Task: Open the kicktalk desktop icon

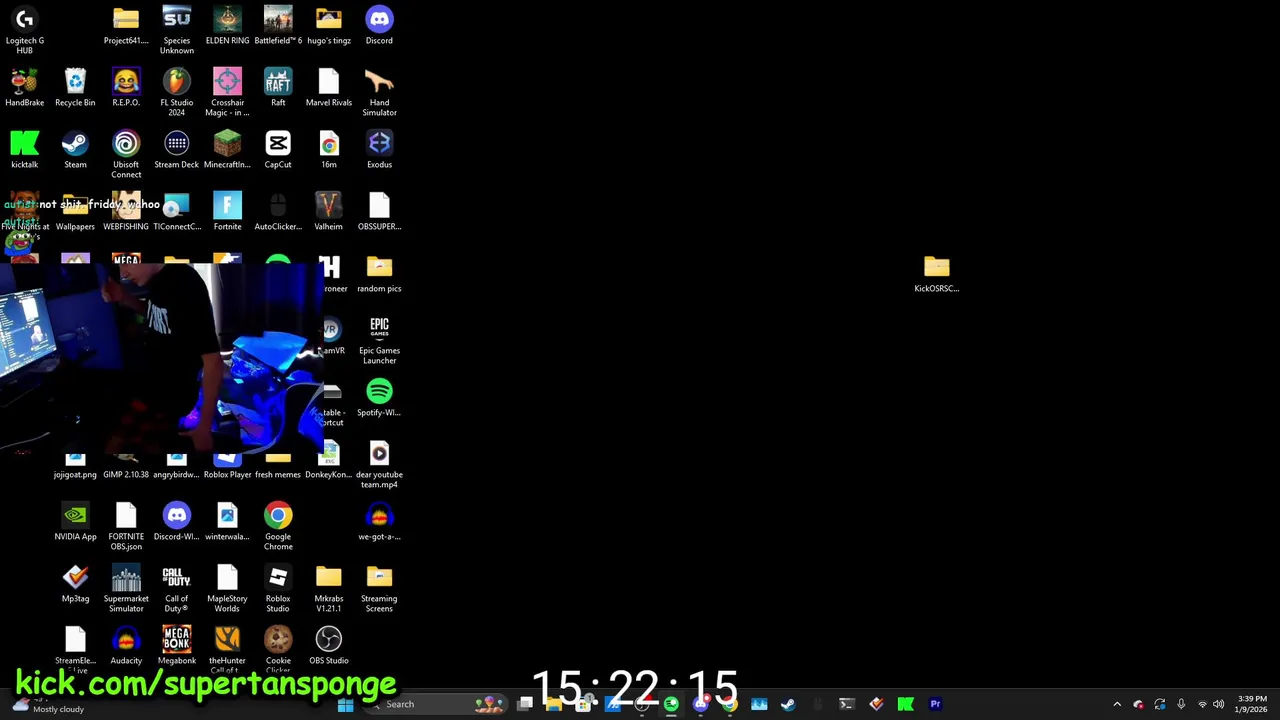Action: [25, 150]
